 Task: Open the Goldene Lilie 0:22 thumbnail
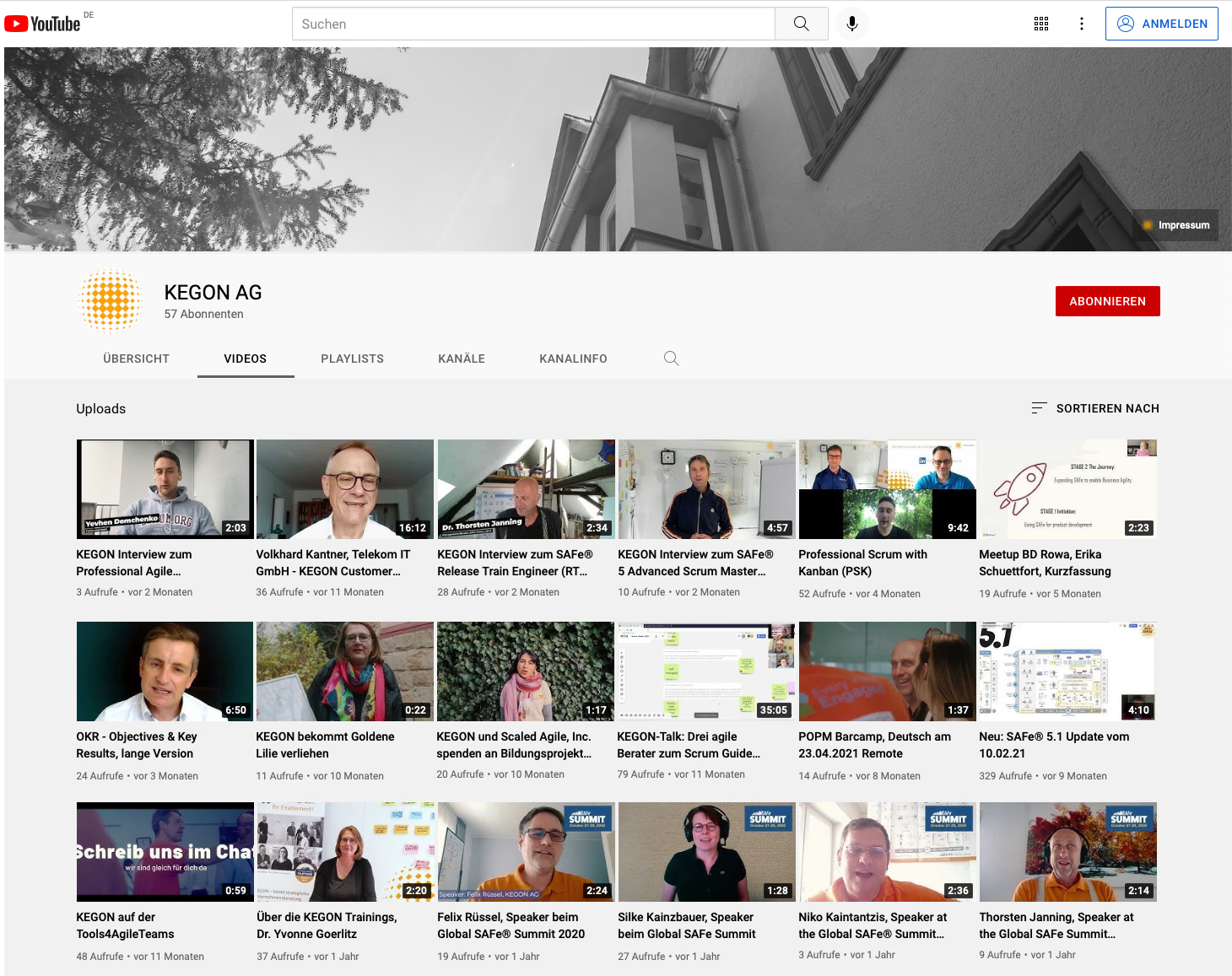pyautogui.click(x=345, y=671)
